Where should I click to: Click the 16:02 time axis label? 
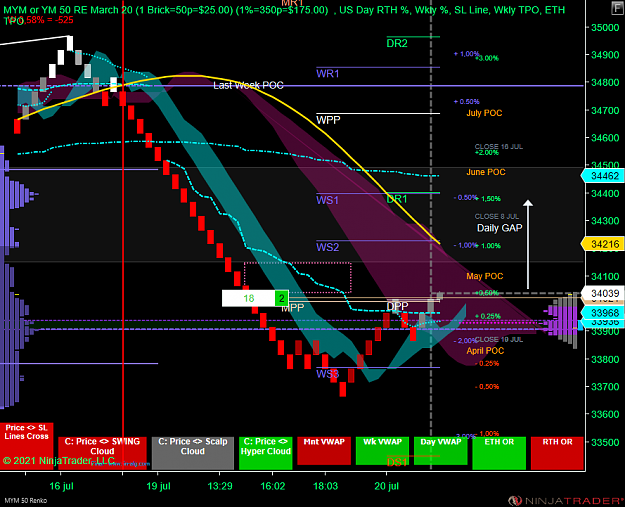pyautogui.click(x=273, y=486)
